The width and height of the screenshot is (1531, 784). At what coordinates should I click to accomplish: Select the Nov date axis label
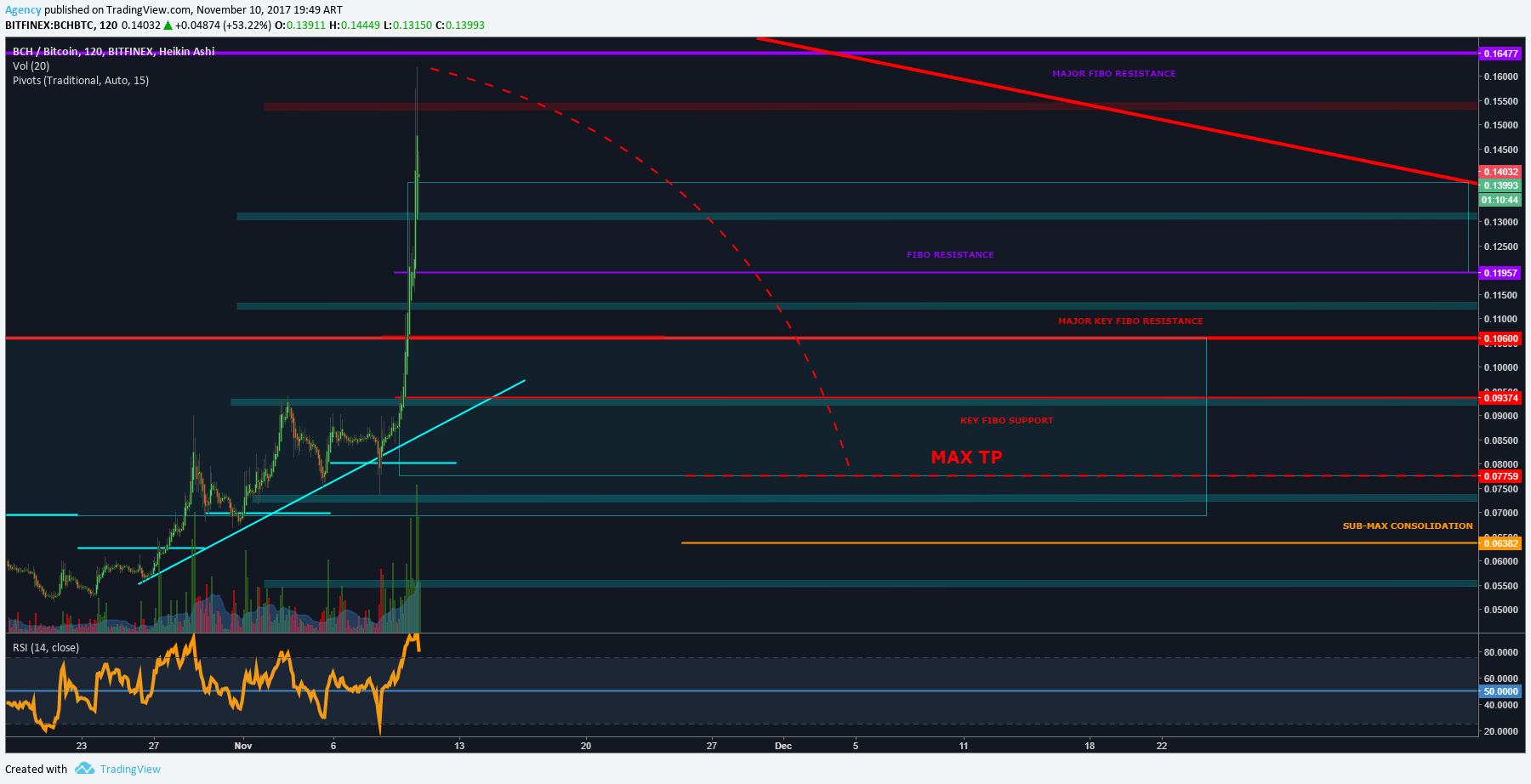(243, 746)
